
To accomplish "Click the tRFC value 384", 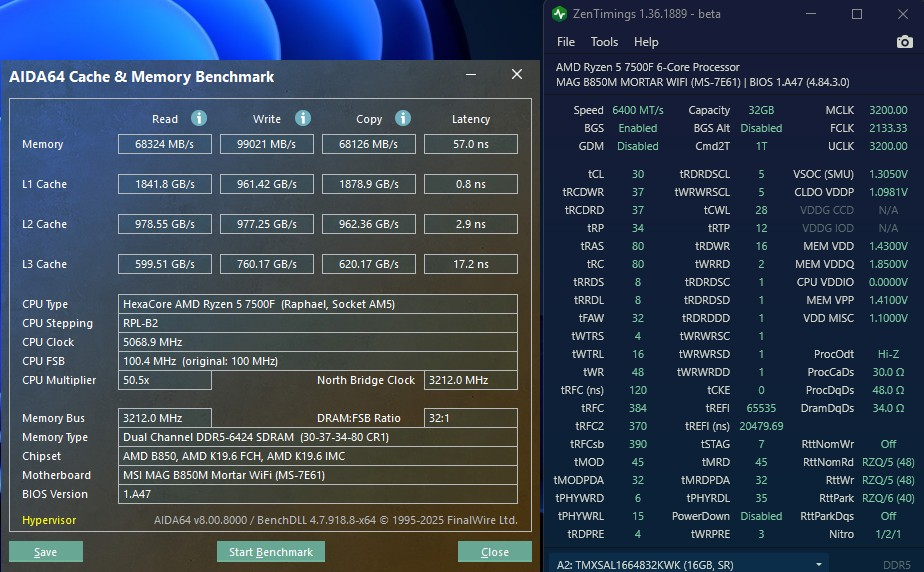I will (x=638, y=408).
